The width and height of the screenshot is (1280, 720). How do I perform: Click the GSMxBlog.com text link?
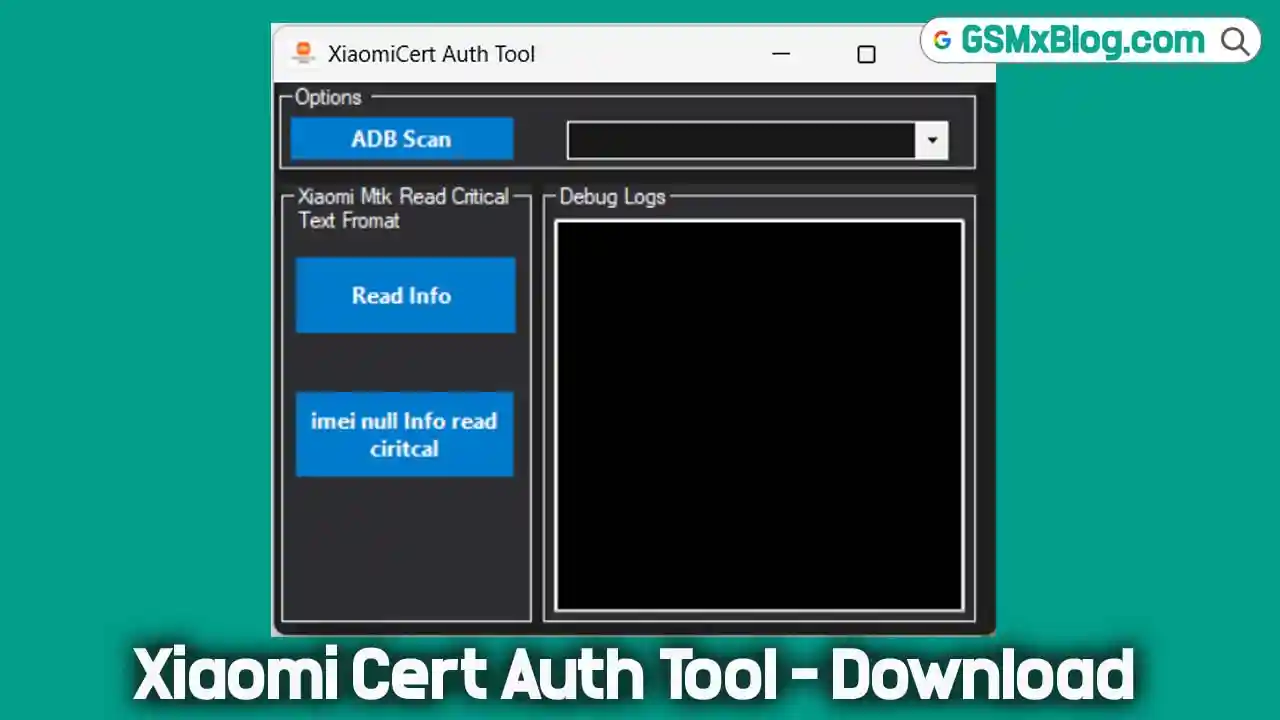(1082, 41)
